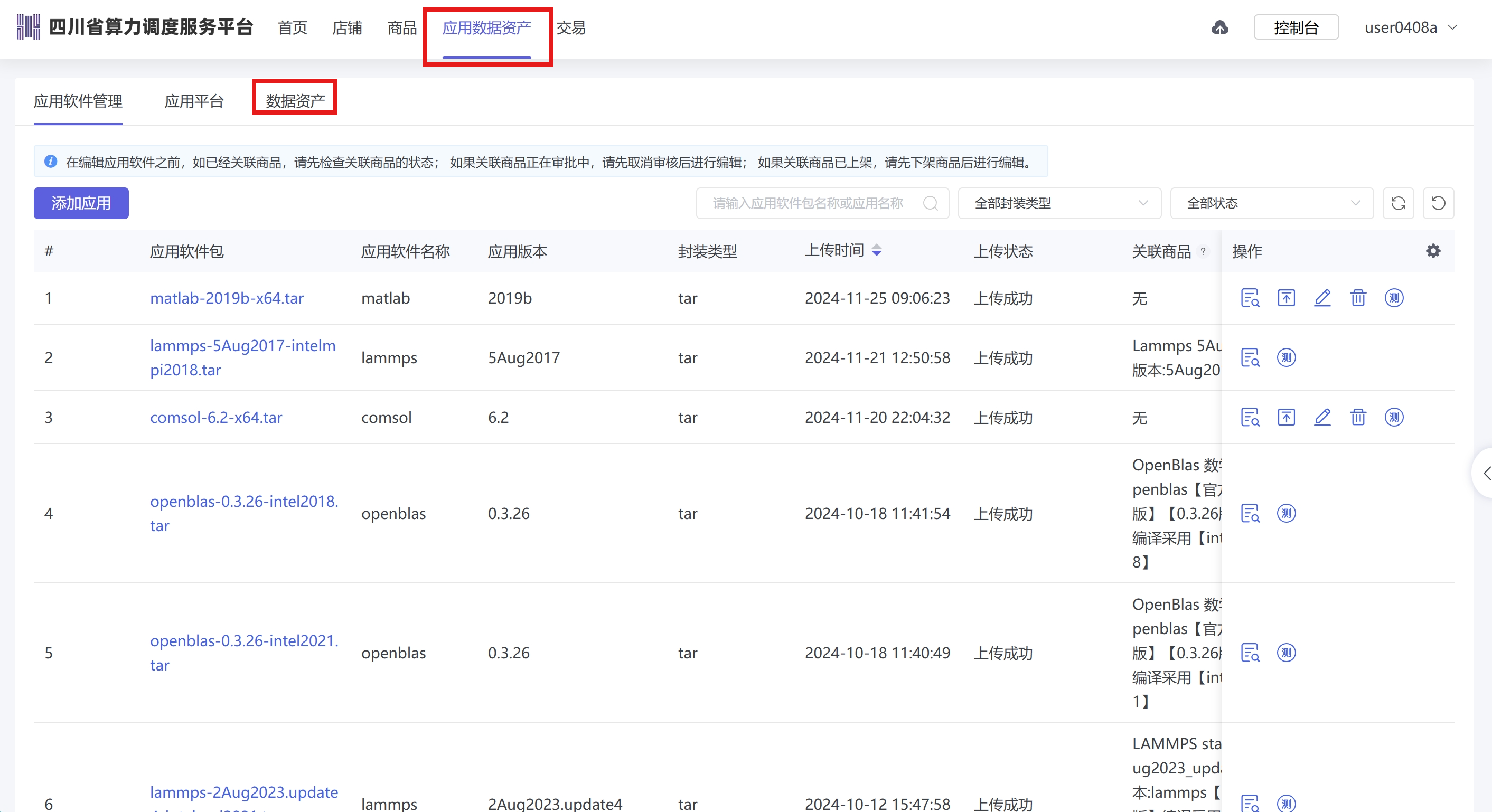Click version cell 2019b
The image size is (1492, 812).
(510, 298)
